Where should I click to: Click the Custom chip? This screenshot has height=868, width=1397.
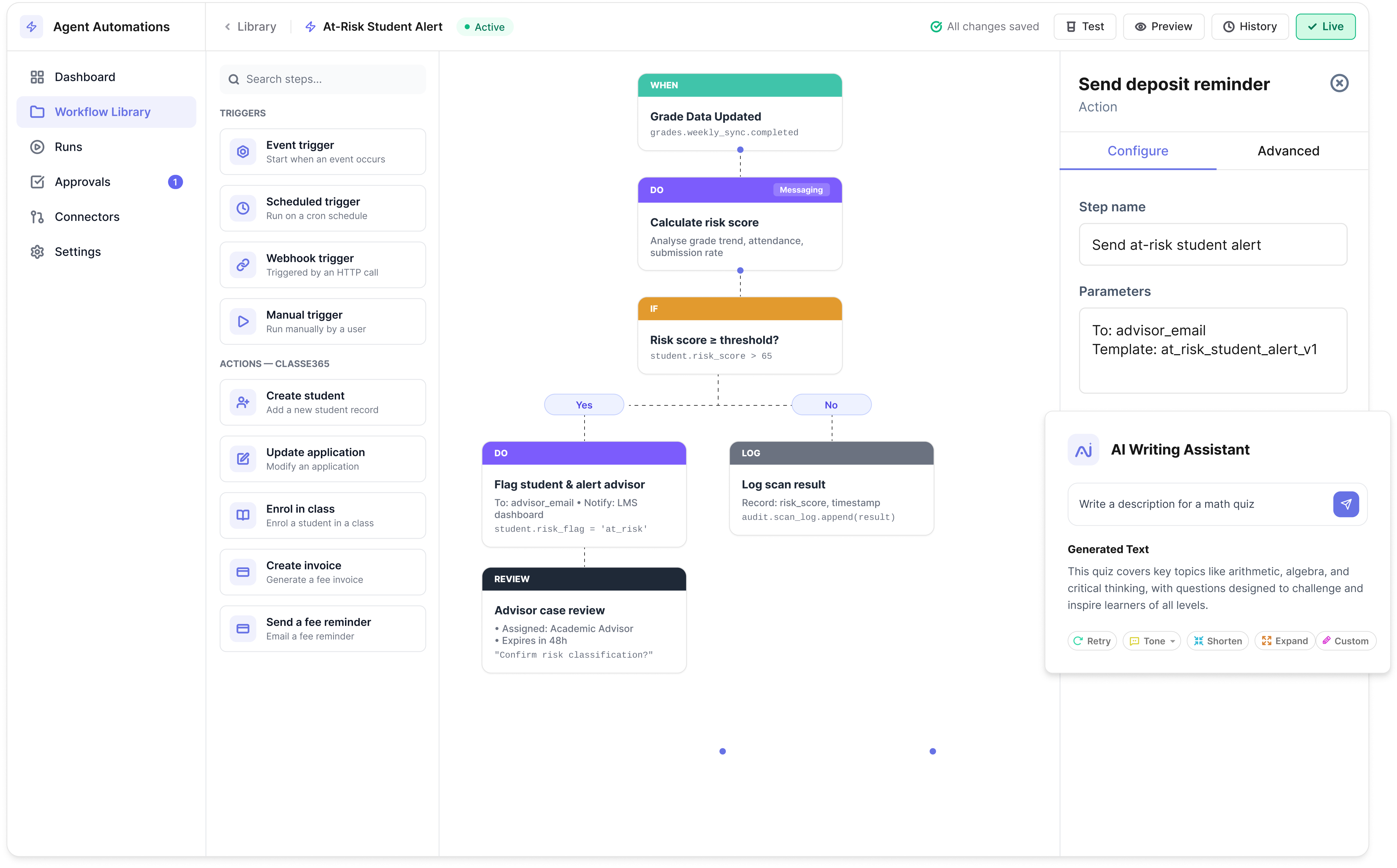tap(1345, 641)
